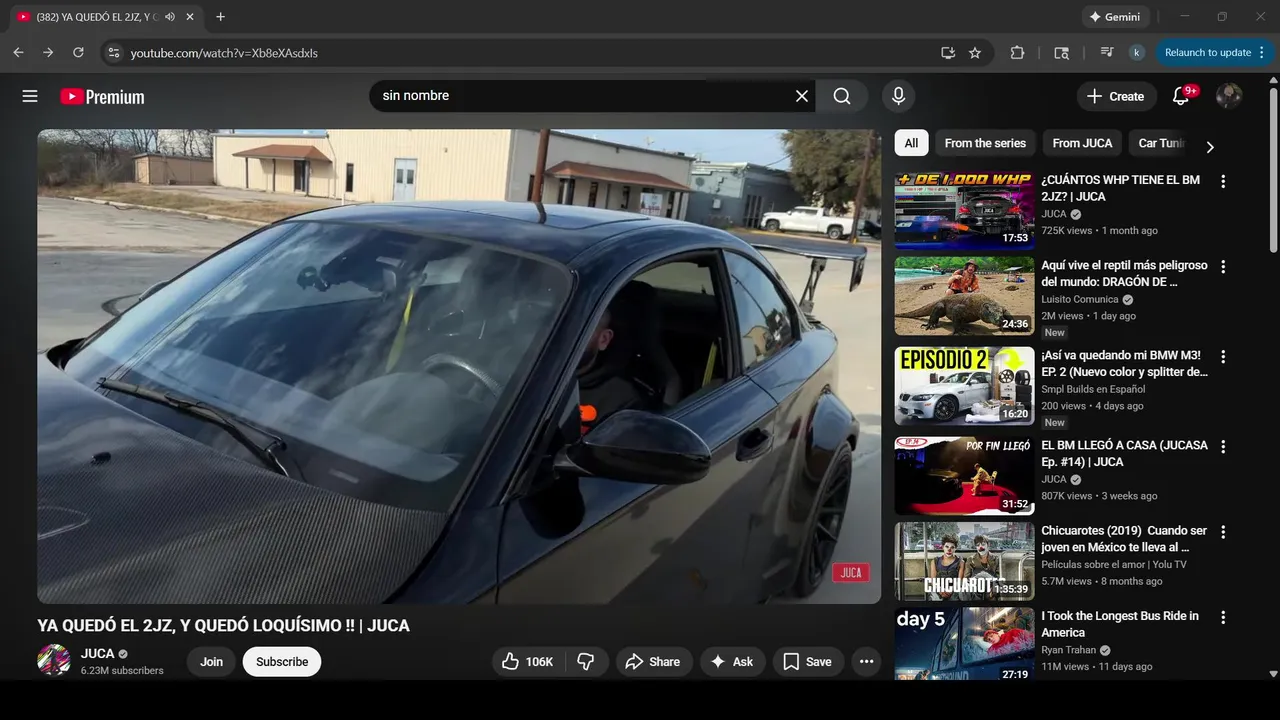
Task: Click the JUCA watermark in the video
Action: tap(851, 573)
